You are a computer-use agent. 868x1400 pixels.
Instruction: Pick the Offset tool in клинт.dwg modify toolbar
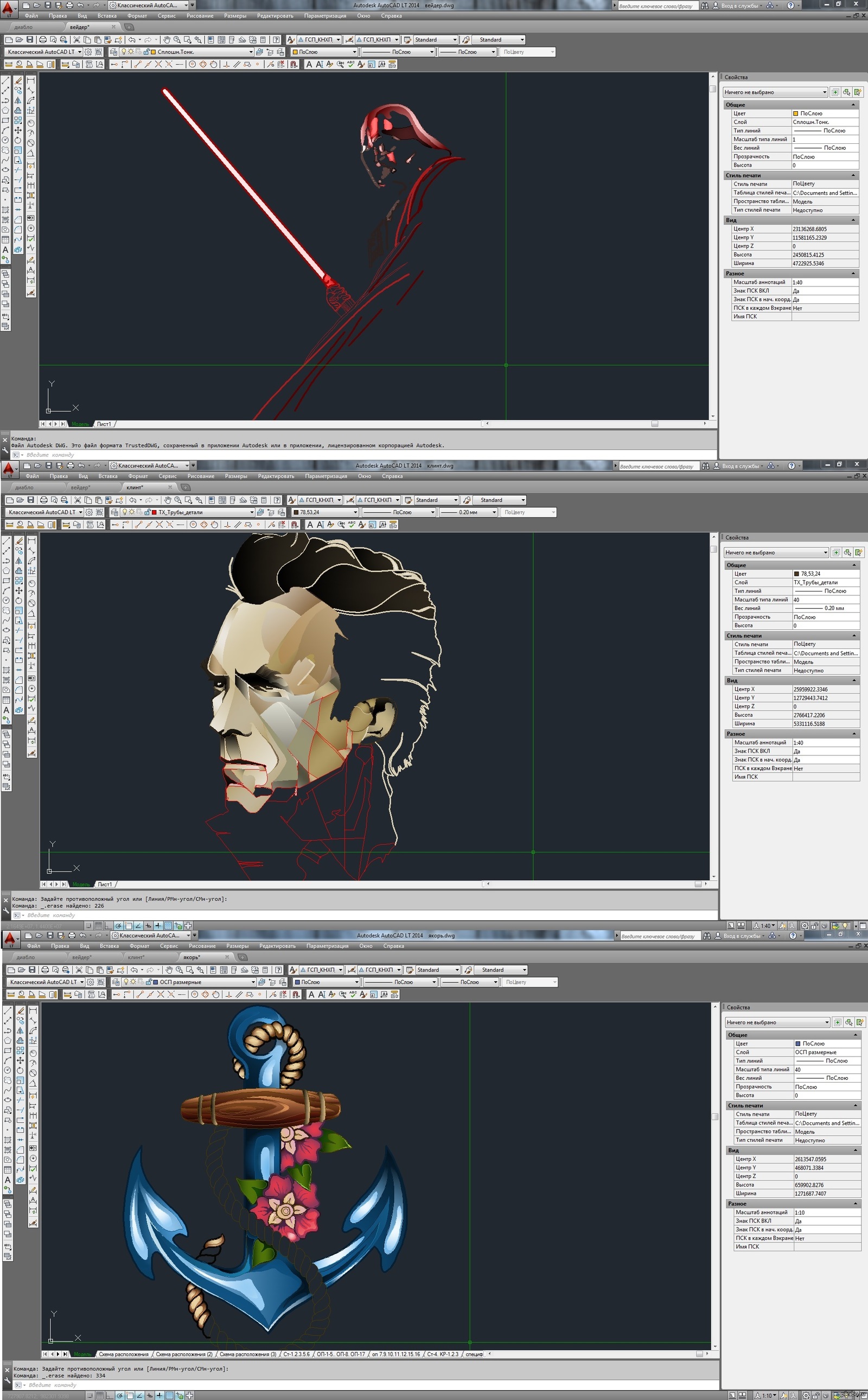pos(19,571)
